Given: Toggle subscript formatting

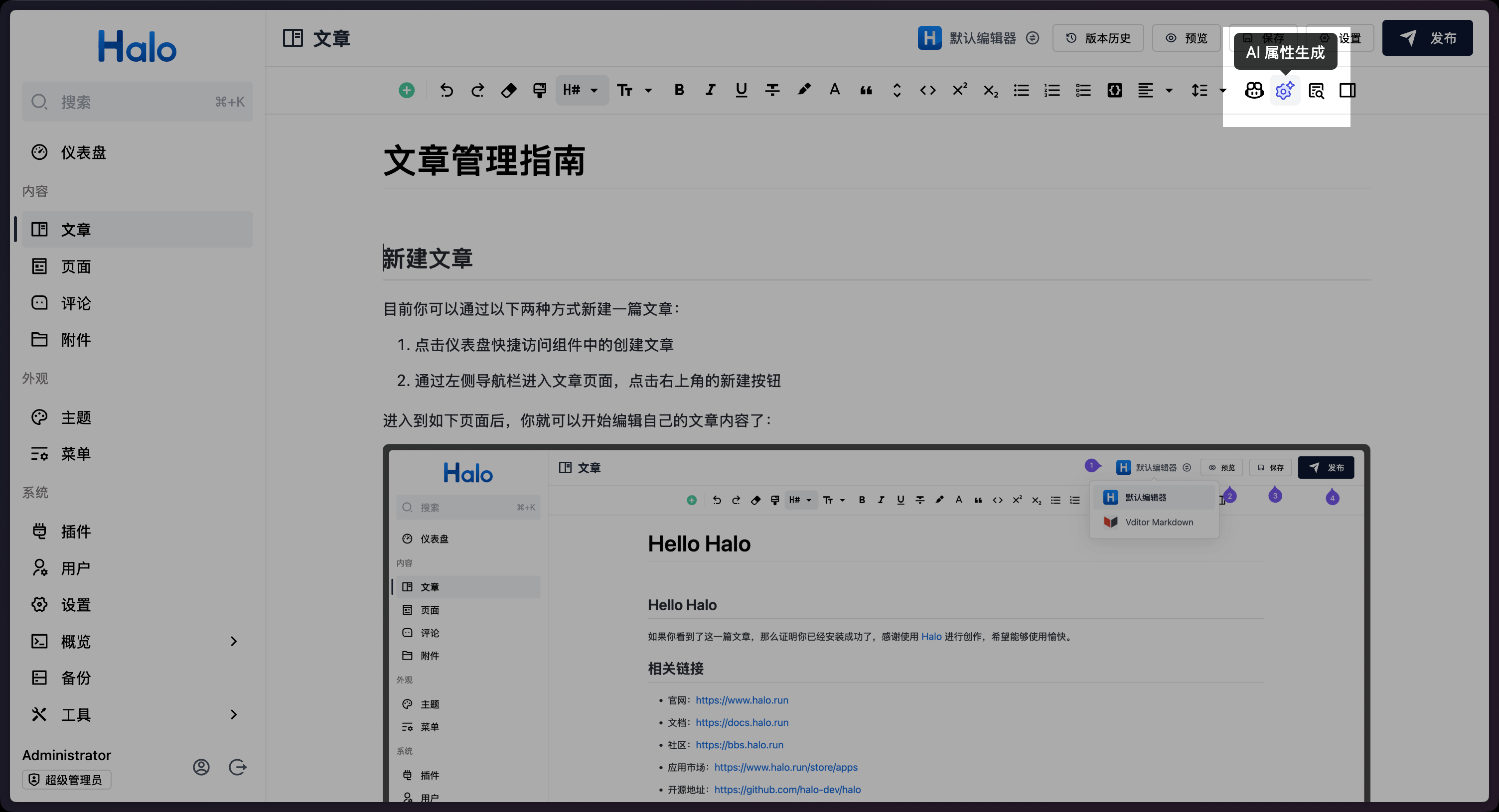Looking at the screenshot, I should coord(990,90).
